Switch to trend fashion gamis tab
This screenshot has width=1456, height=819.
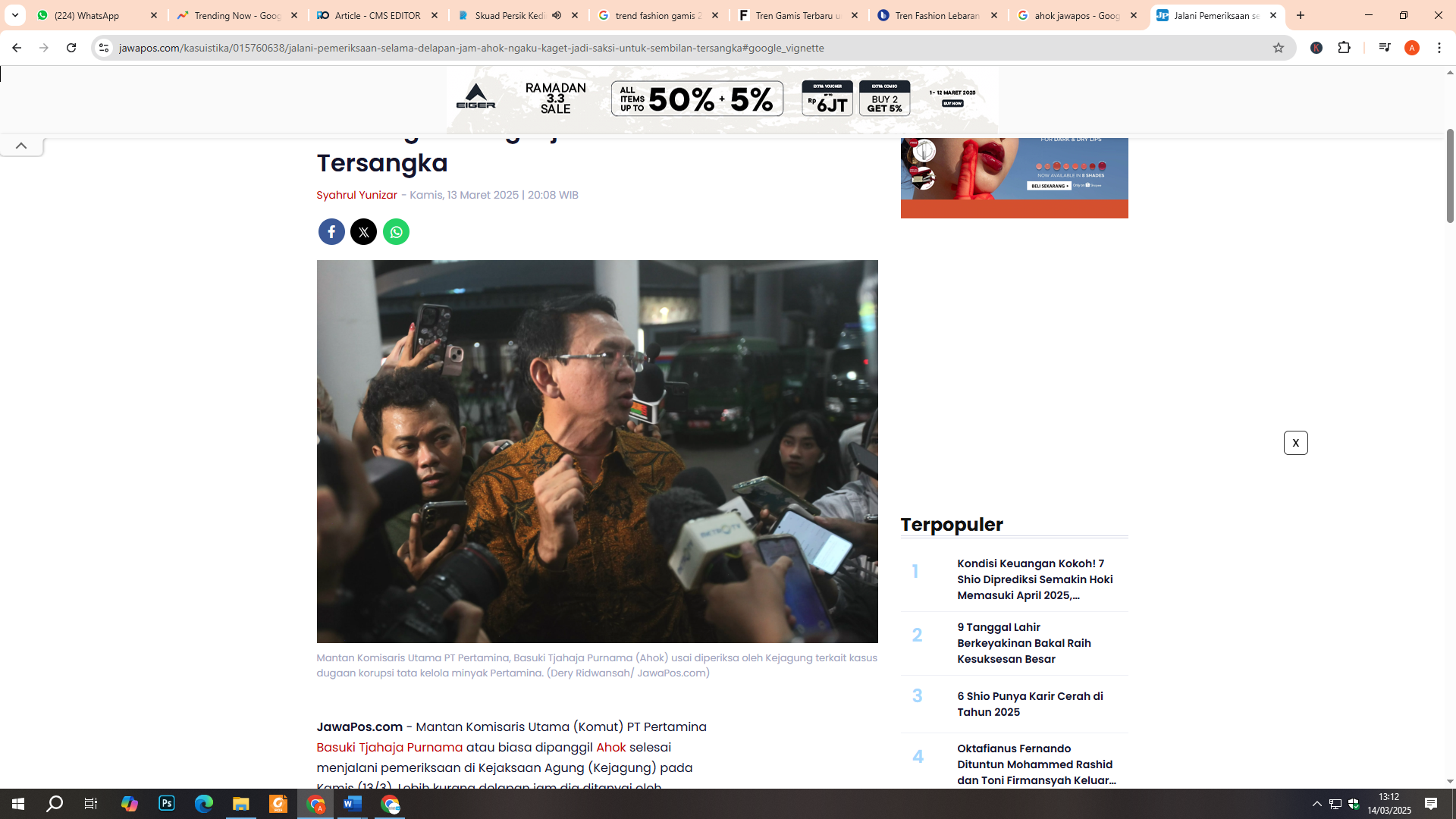coord(657,15)
